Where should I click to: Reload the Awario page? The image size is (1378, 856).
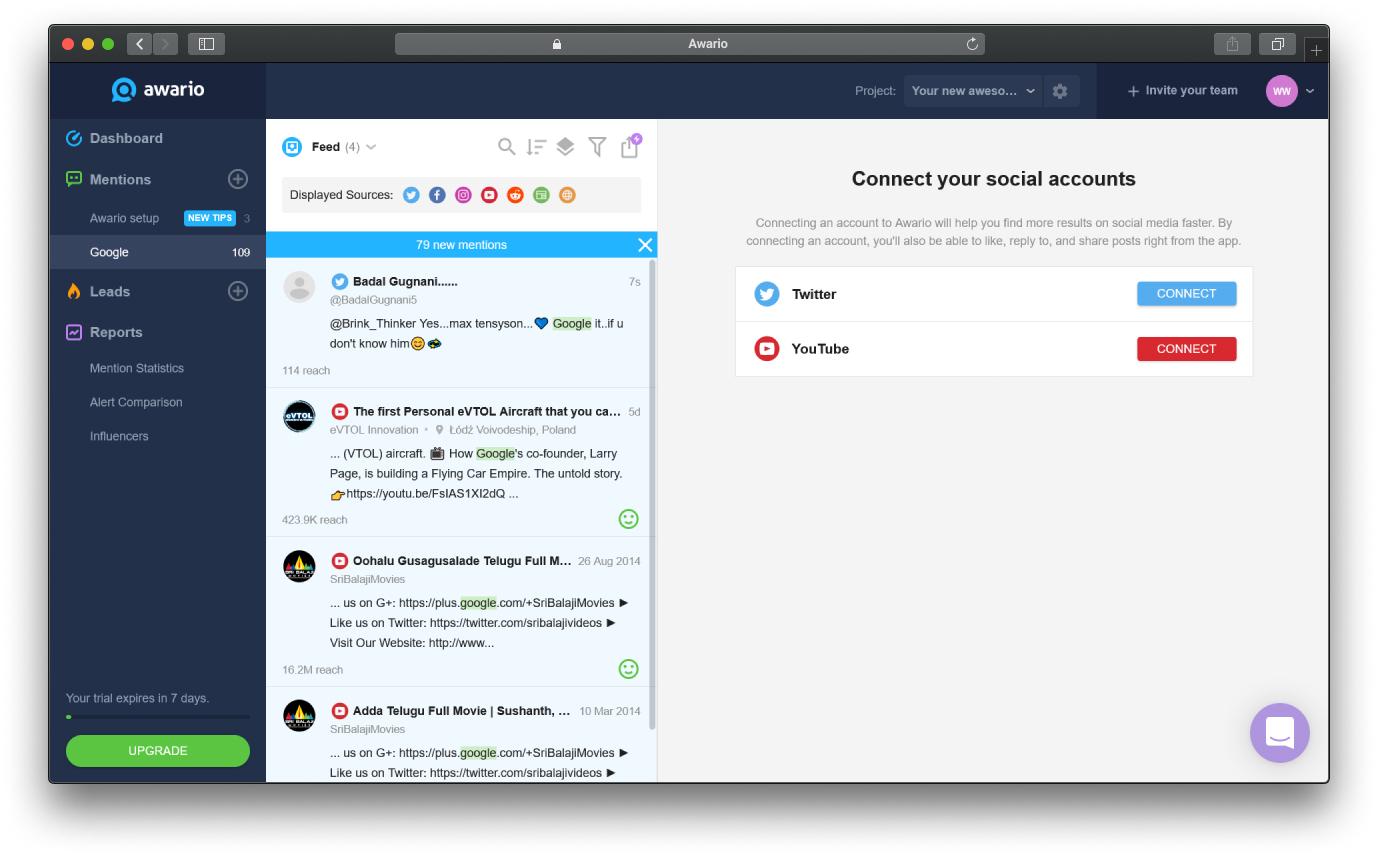tap(972, 44)
